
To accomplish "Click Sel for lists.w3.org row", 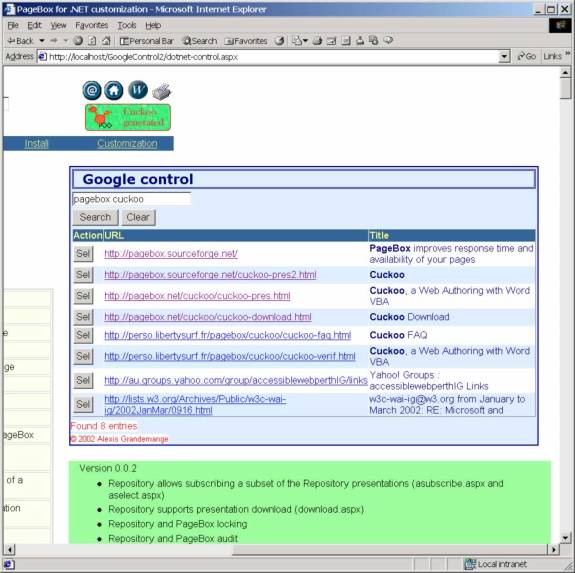I will [83, 404].
